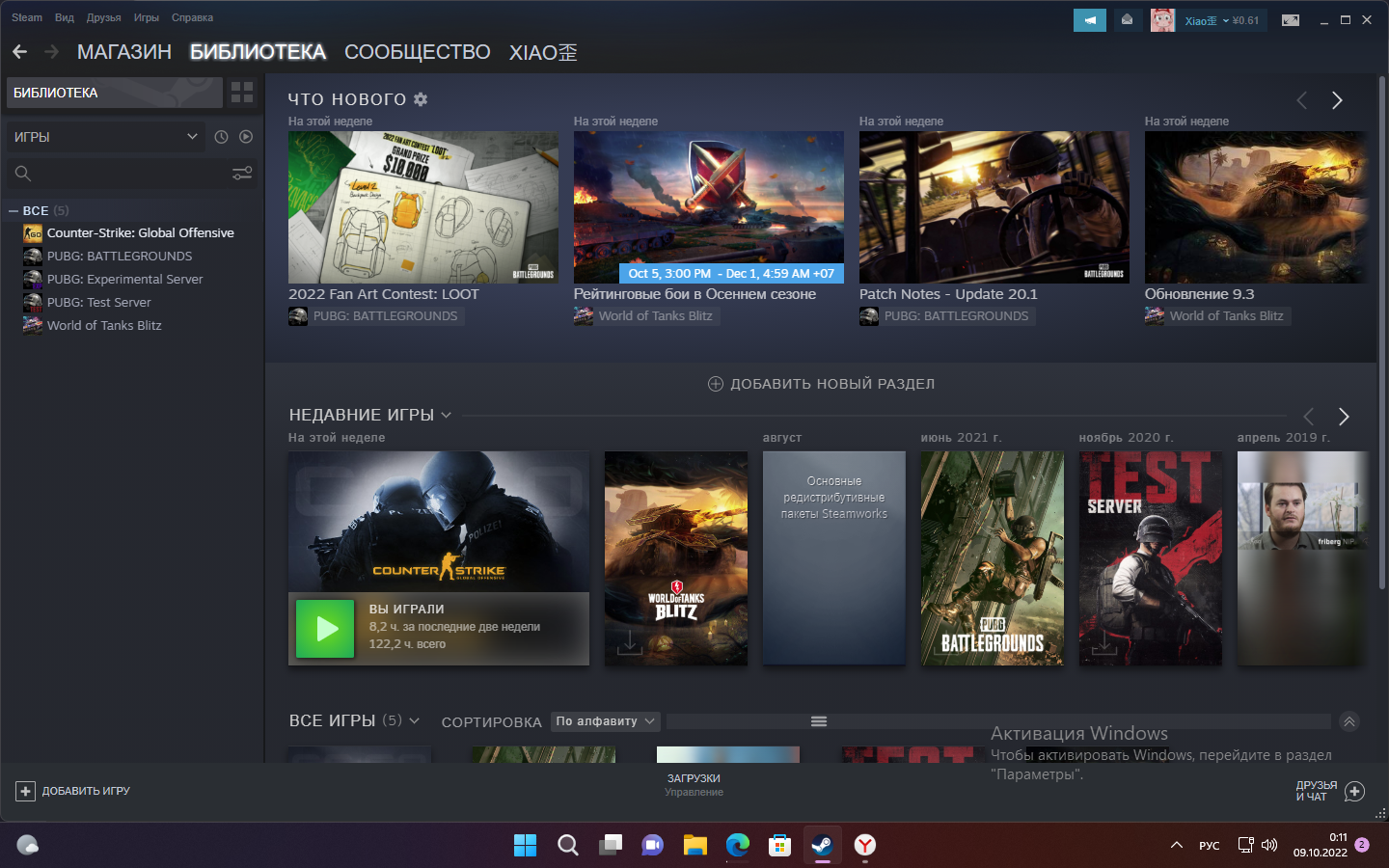Image resolution: width=1389 pixels, height=868 pixels.
Task: Click the library search input field
Action: (132, 174)
